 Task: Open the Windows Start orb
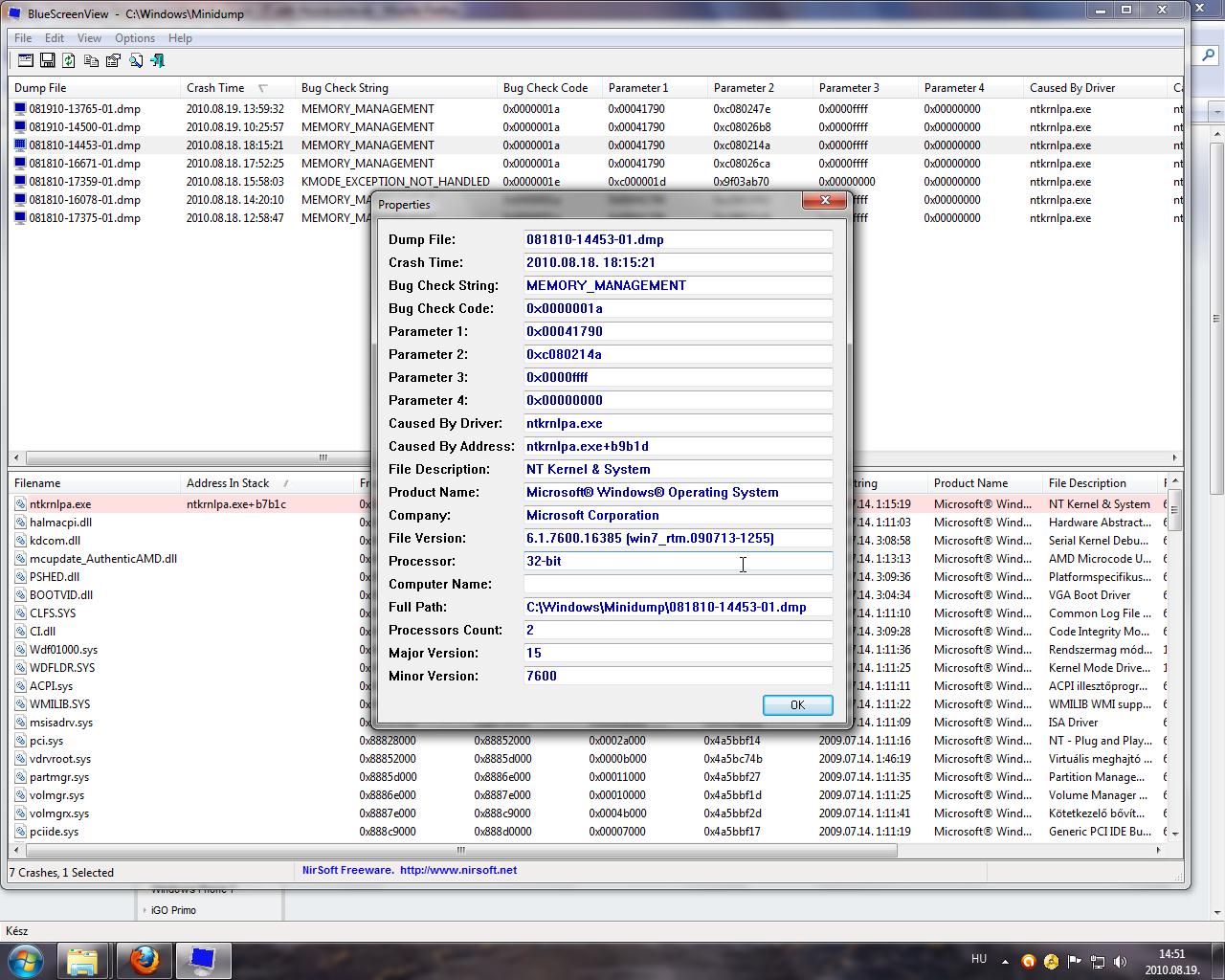pos(26,961)
